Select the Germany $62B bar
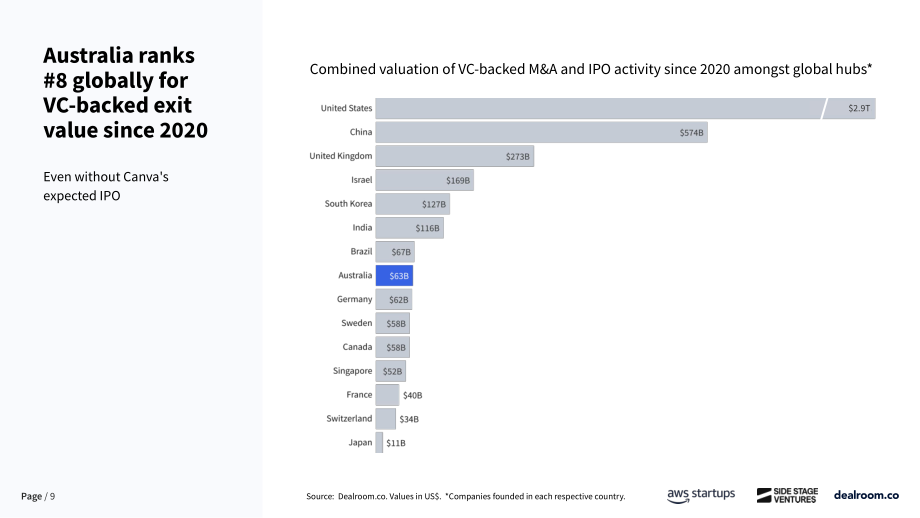920x518 pixels. coord(394,300)
